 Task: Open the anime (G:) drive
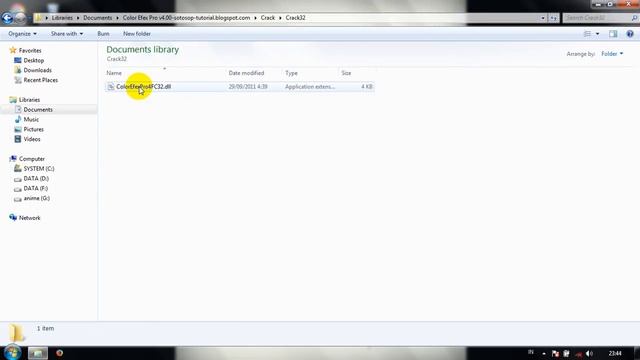[x=37, y=198]
